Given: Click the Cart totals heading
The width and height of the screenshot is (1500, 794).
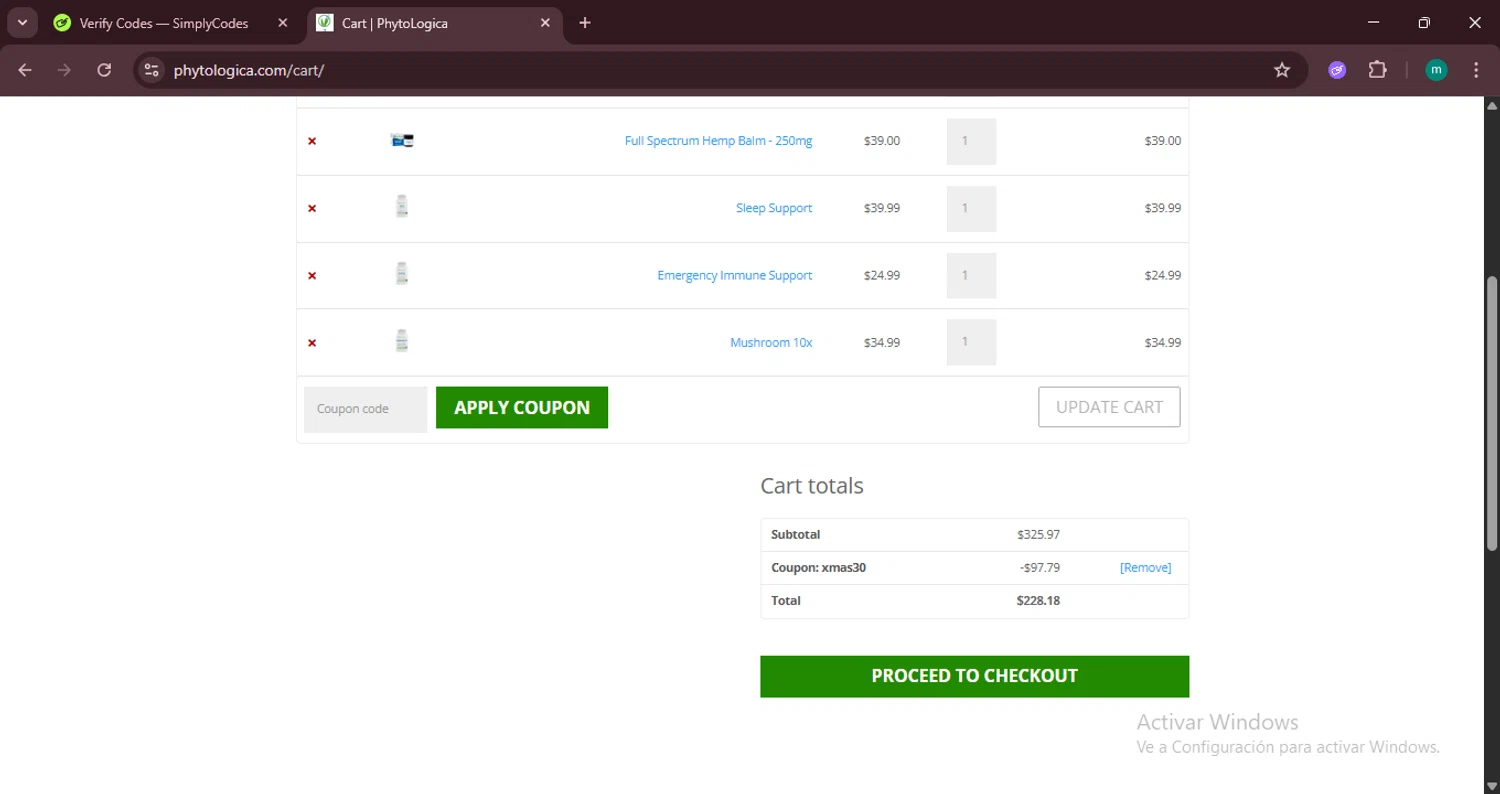Looking at the screenshot, I should 812,486.
